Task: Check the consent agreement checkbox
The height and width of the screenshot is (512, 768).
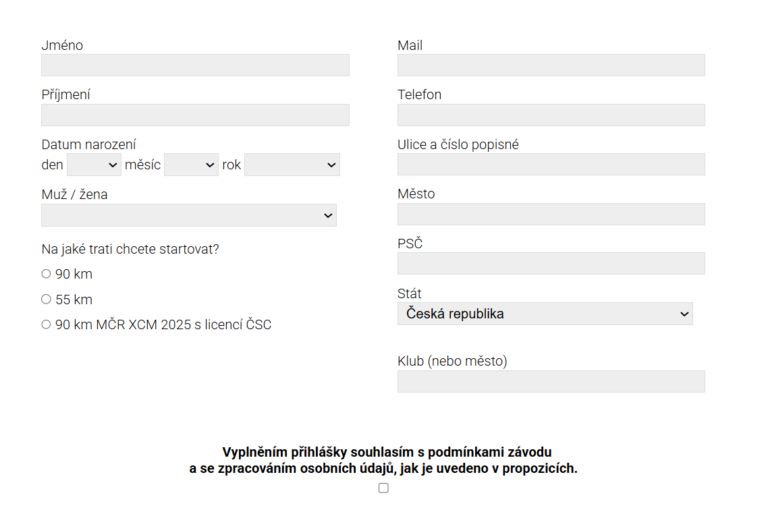Action: 383,488
